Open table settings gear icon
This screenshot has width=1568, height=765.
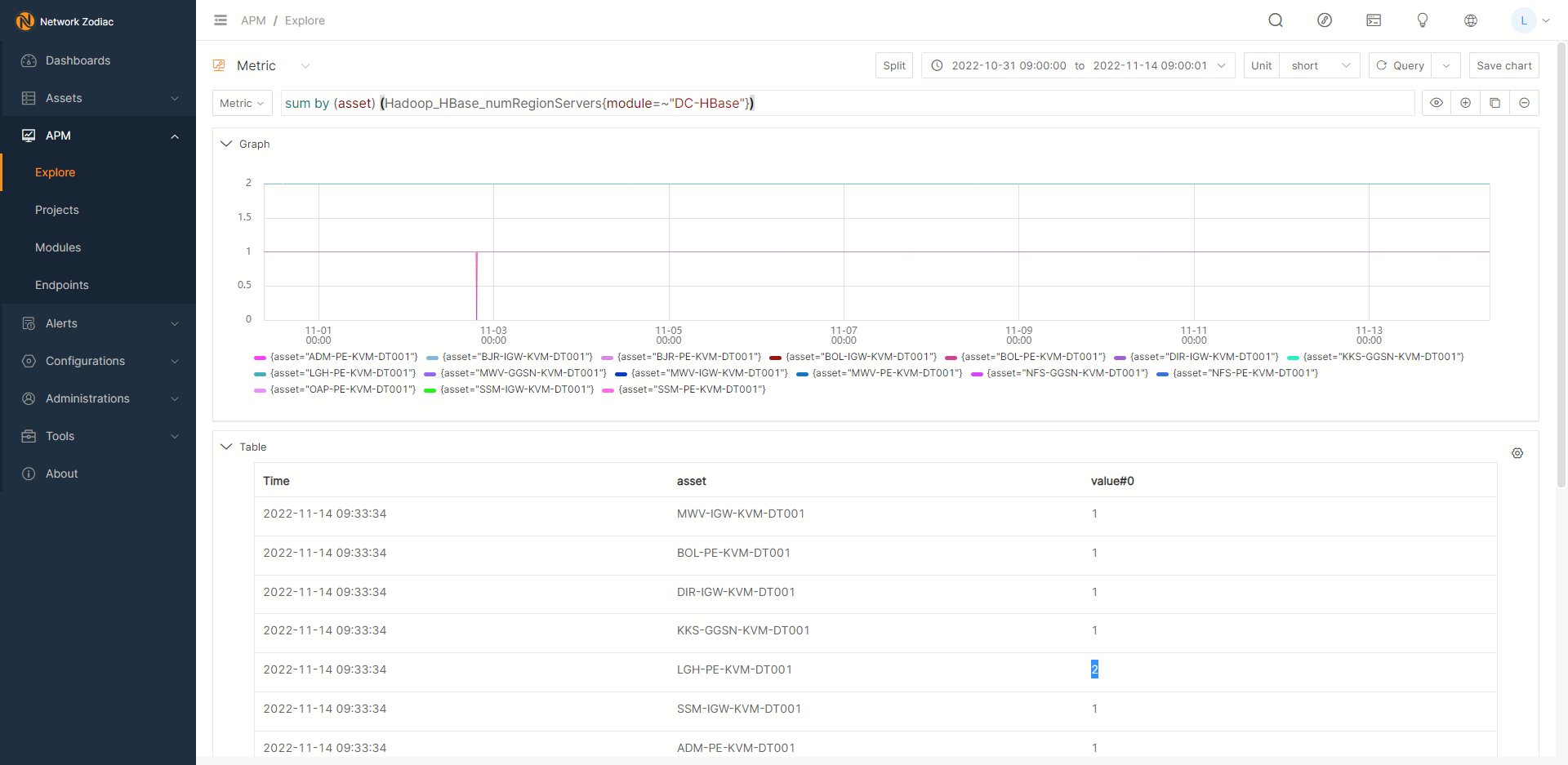click(x=1517, y=453)
